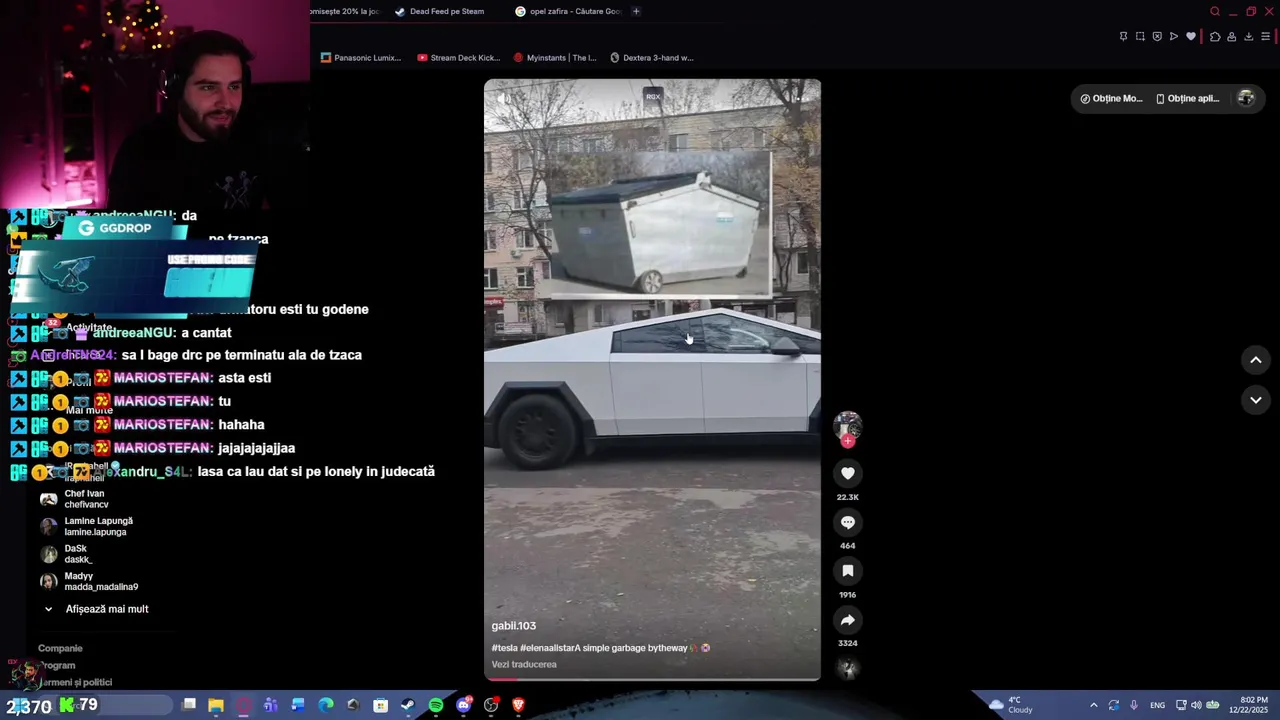Like the TikTok video with the heart
The image size is (1280, 720).
[847, 473]
